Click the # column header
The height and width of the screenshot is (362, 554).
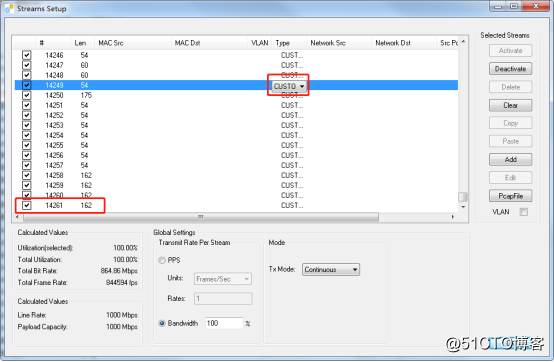[x=53, y=43]
